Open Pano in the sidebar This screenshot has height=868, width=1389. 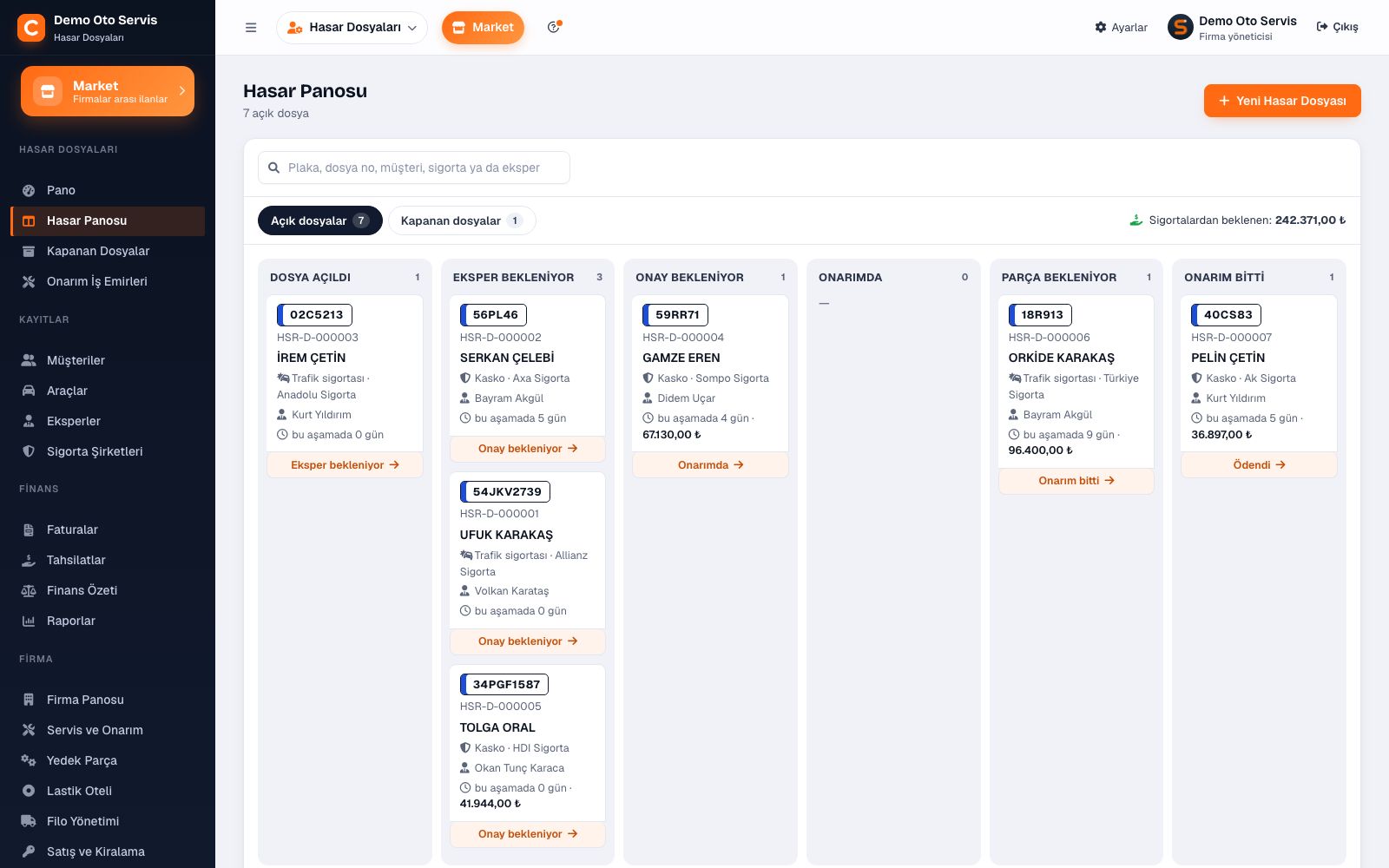pos(108,190)
